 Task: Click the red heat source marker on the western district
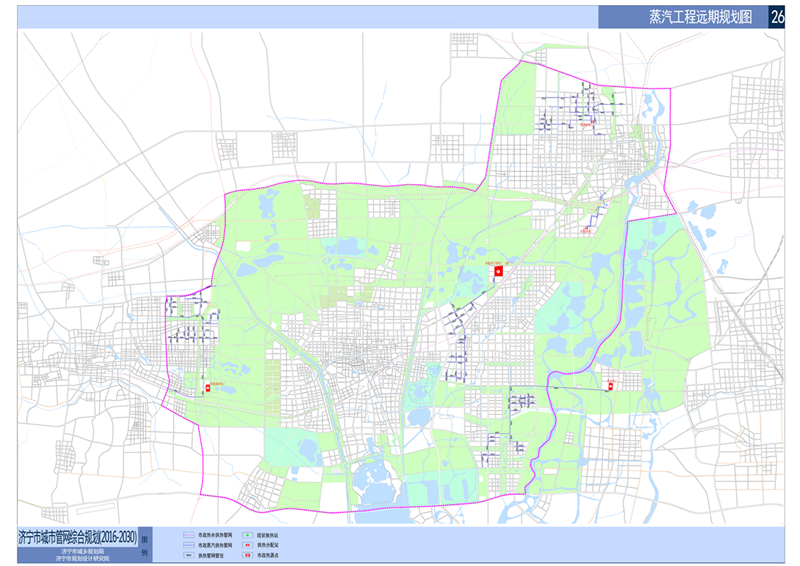208,388
